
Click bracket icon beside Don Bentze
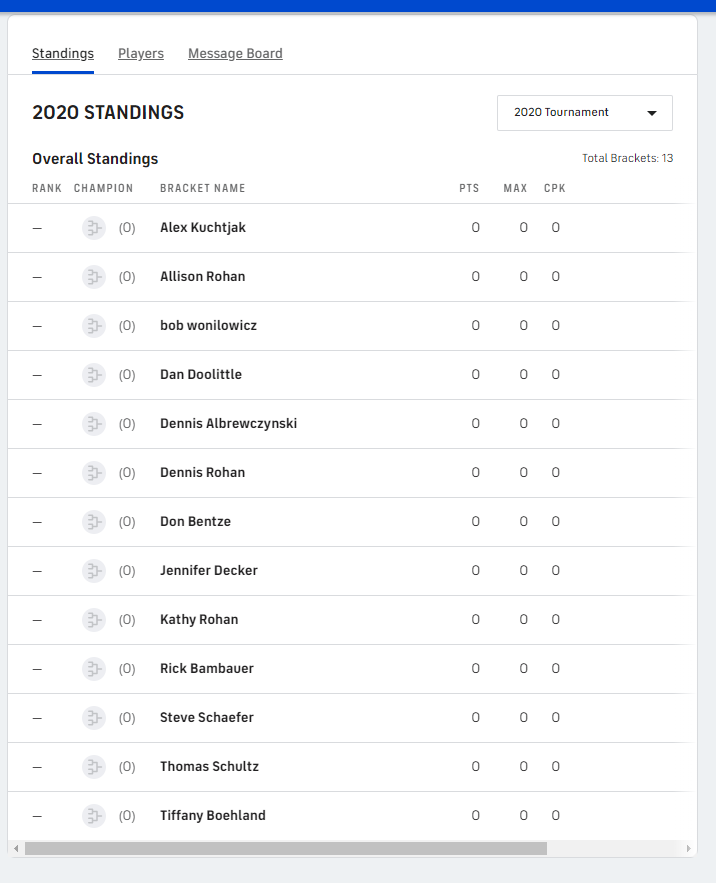point(93,522)
